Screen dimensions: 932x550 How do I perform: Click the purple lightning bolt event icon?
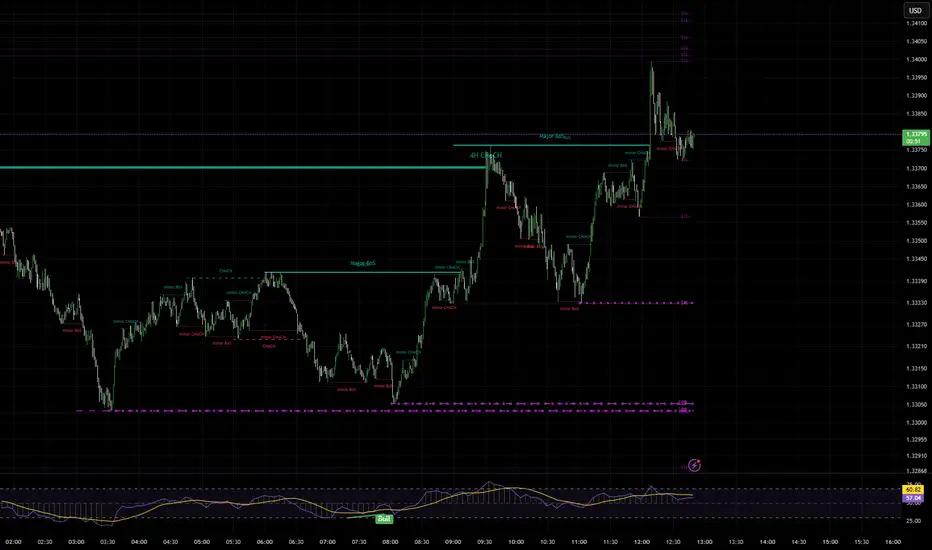pyautogui.click(x=694, y=465)
